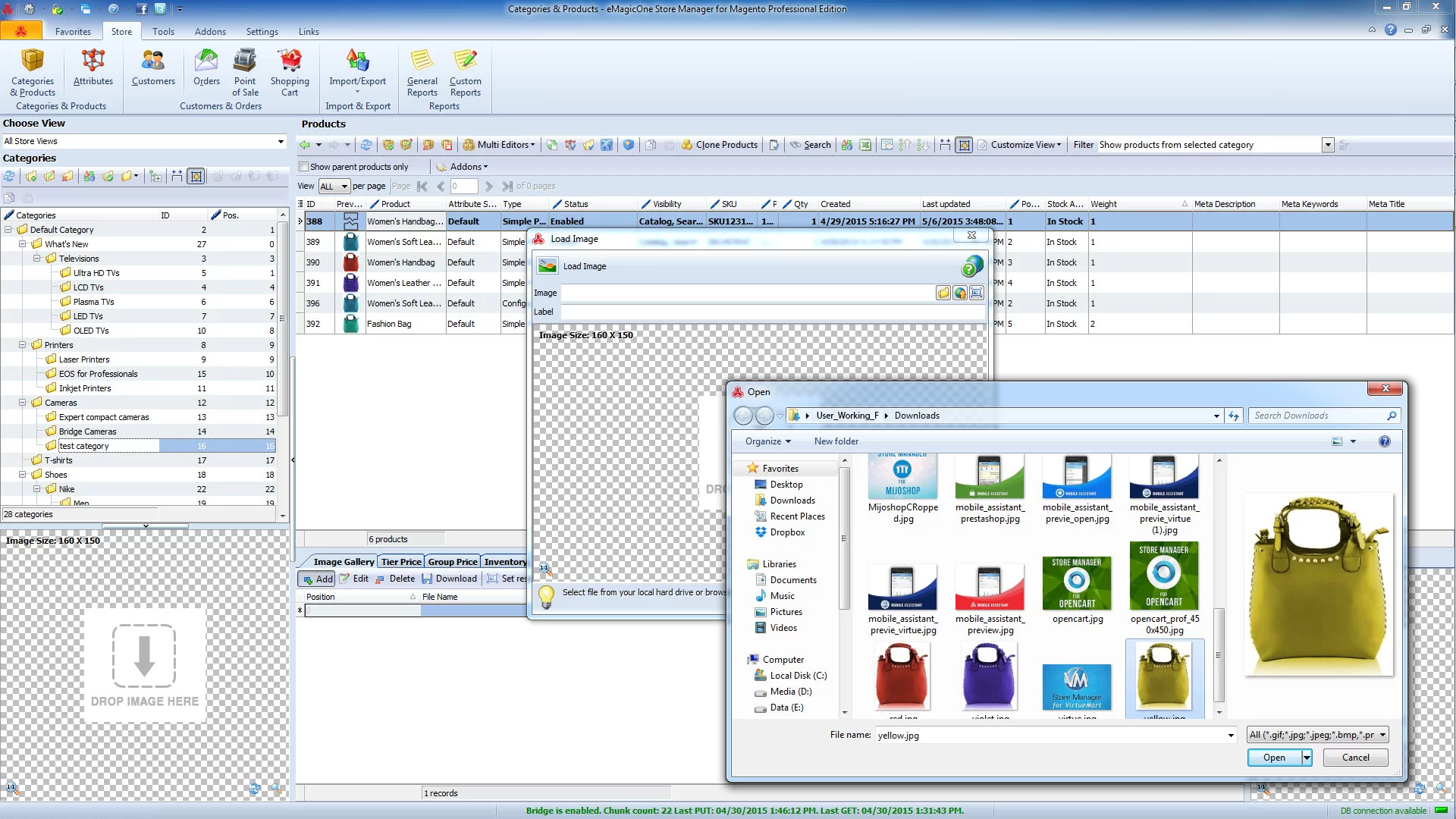Screen dimensions: 1456x819
Task: Enable Show parent products only checkbox
Action: pos(304,167)
